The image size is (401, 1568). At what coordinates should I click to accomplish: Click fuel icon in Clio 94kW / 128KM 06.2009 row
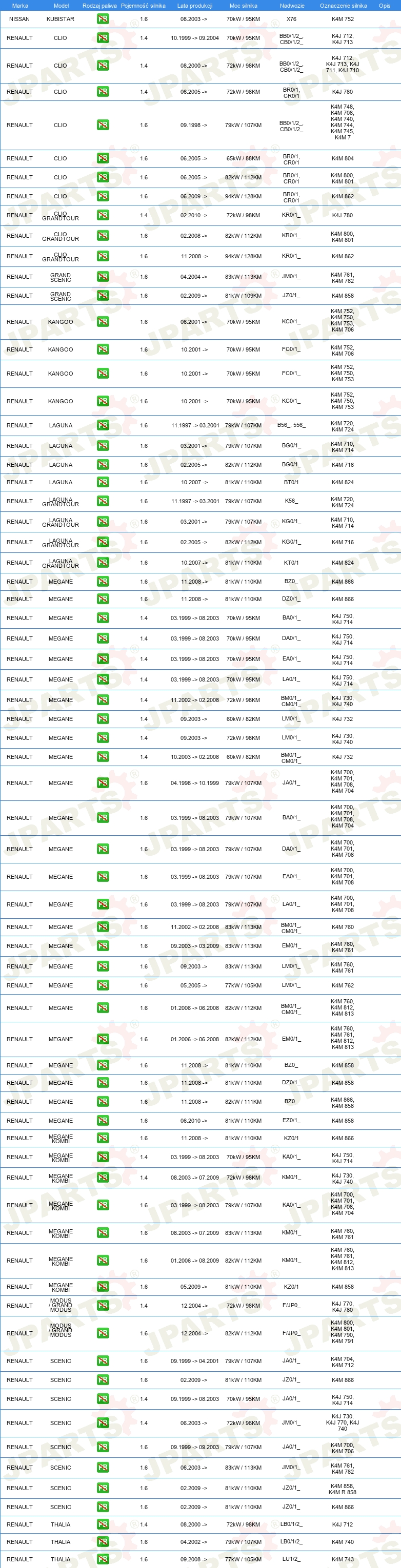(103, 196)
